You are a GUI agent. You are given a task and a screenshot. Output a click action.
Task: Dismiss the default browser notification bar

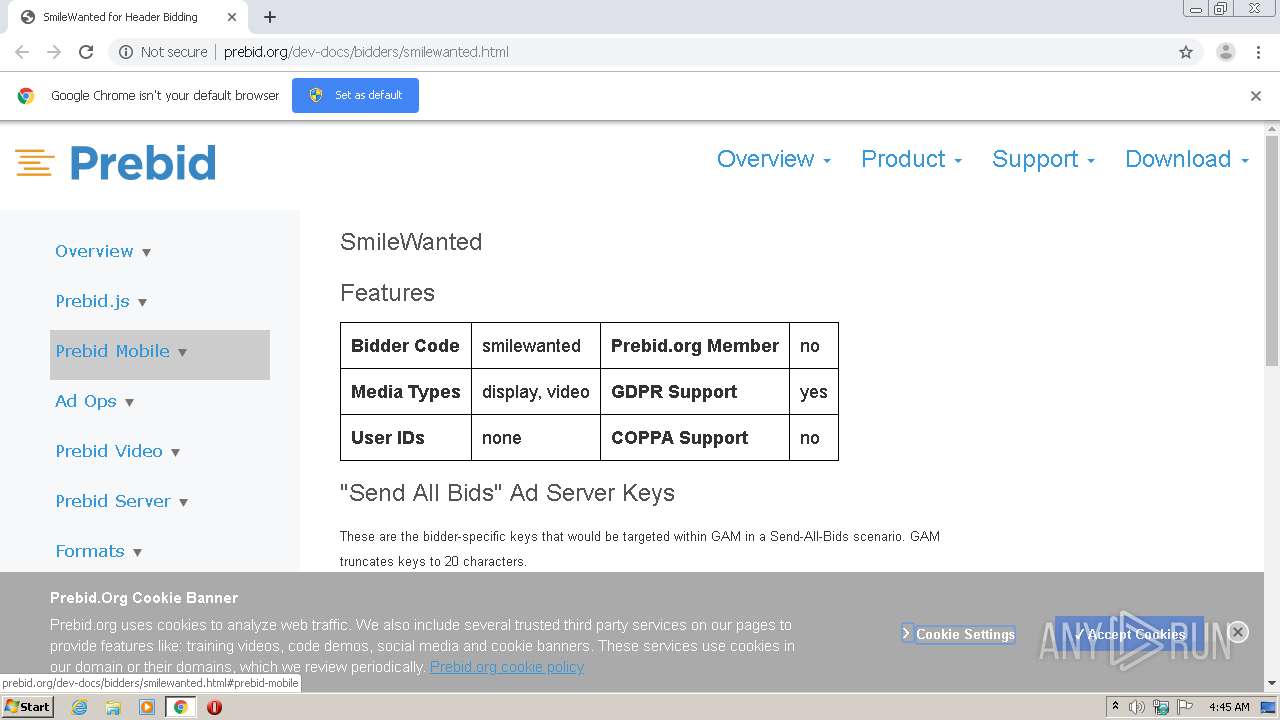click(x=1256, y=96)
